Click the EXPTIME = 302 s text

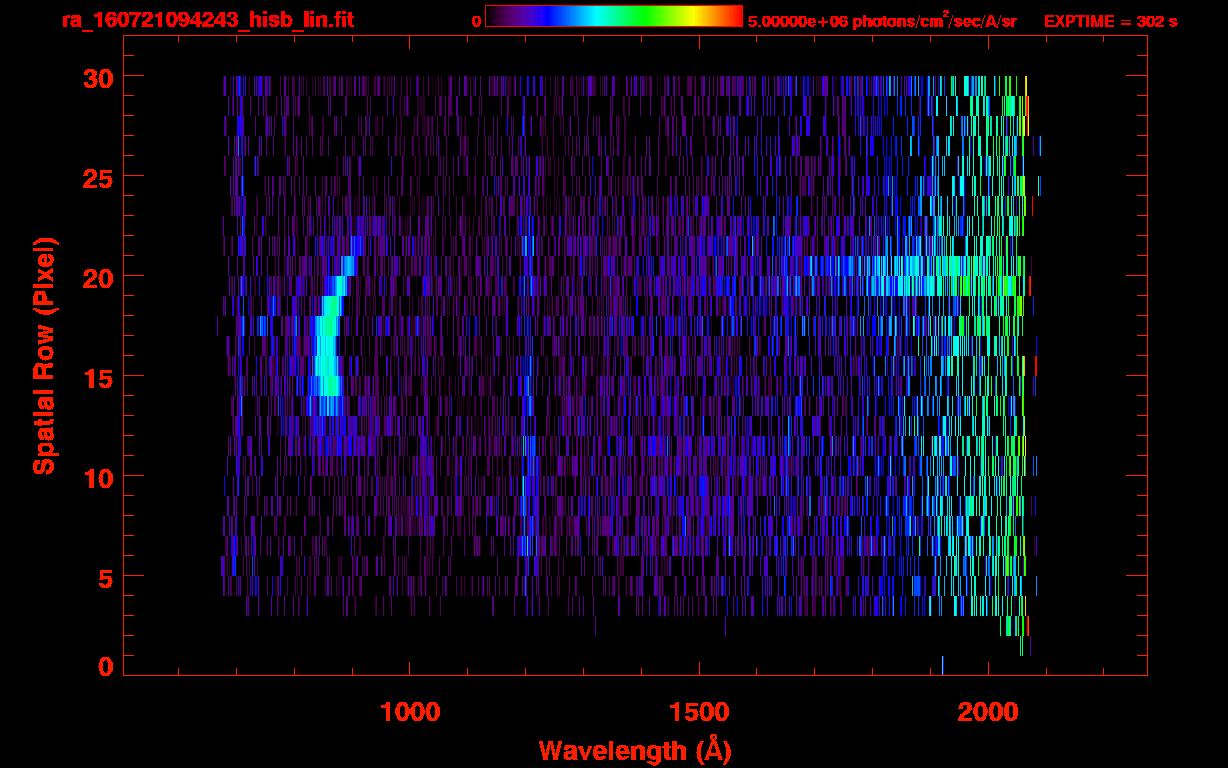coord(1110,21)
